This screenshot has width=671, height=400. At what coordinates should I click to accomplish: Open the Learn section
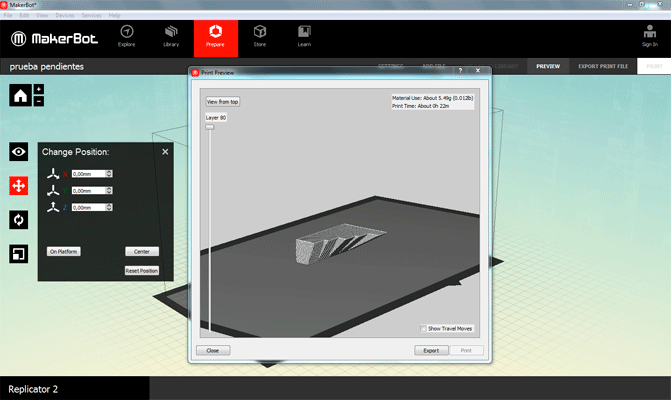[x=304, y=36]
